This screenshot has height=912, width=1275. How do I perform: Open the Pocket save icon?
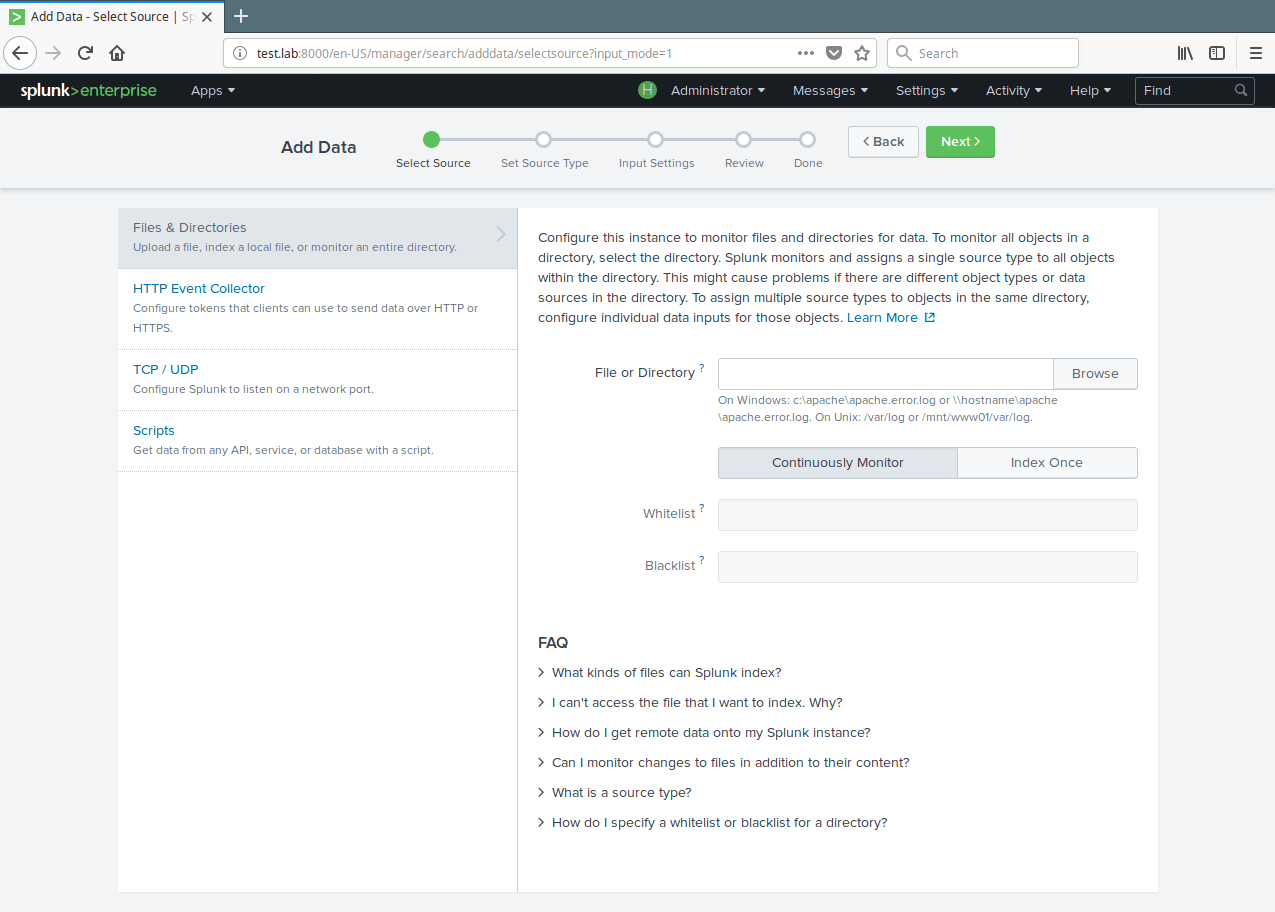click(x=834, y=53)
